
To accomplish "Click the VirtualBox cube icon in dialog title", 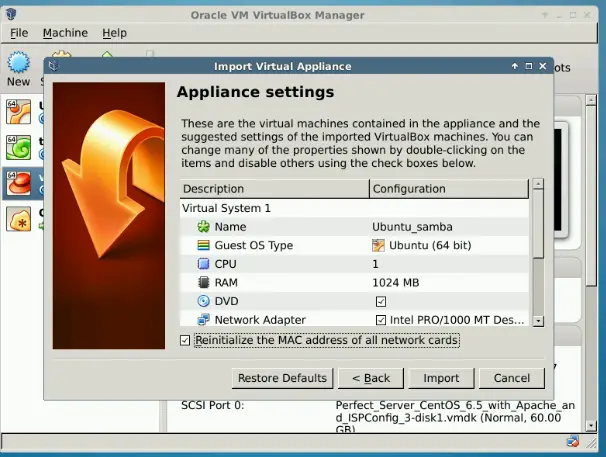I will tap(54, 66).
